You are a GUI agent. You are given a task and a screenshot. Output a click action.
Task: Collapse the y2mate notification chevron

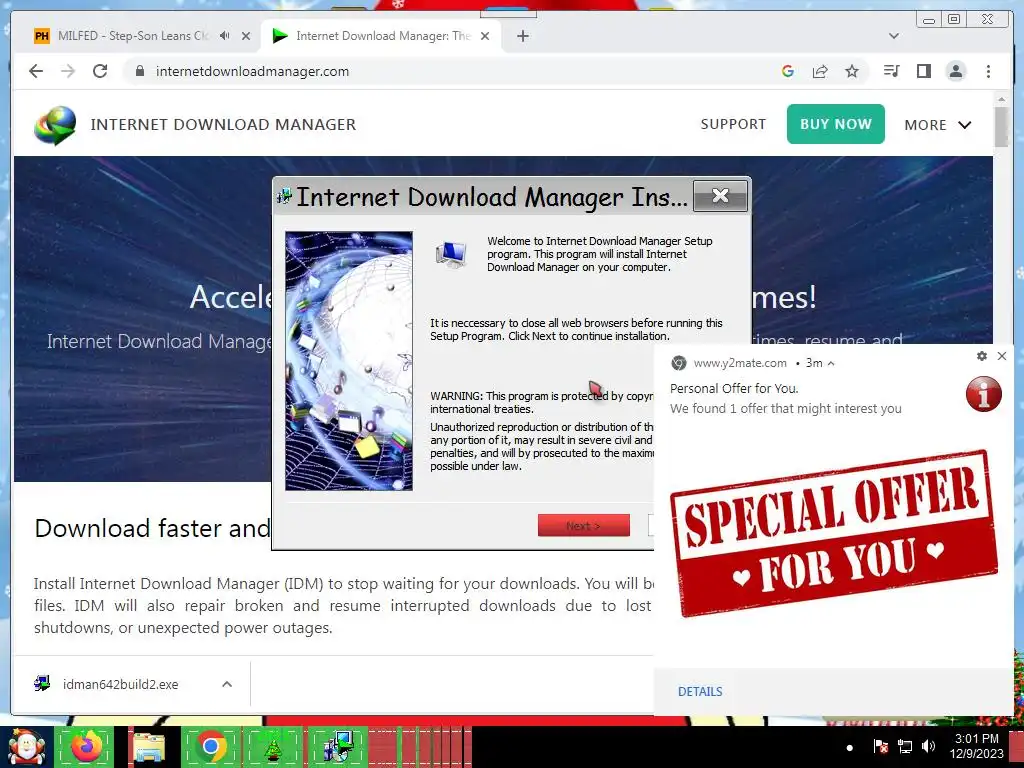click(x=831, y=364)
